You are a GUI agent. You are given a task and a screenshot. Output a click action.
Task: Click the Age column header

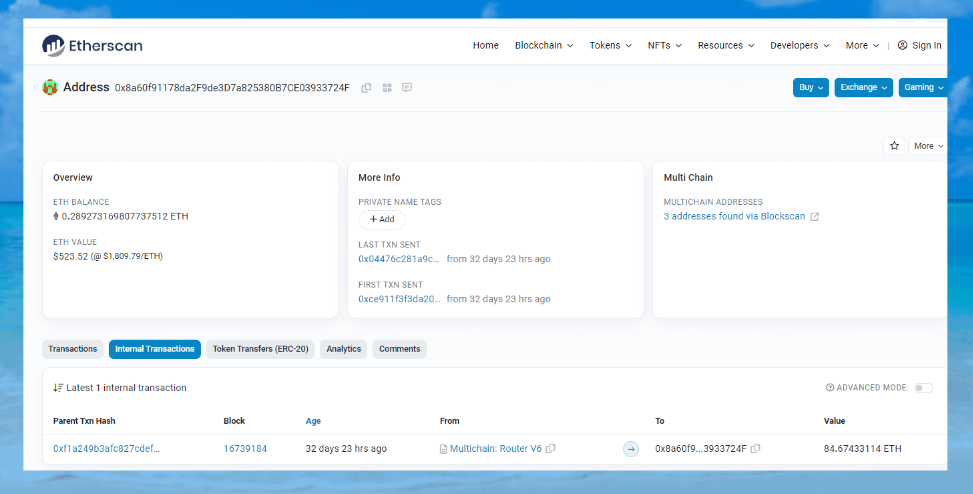[314, 421]
